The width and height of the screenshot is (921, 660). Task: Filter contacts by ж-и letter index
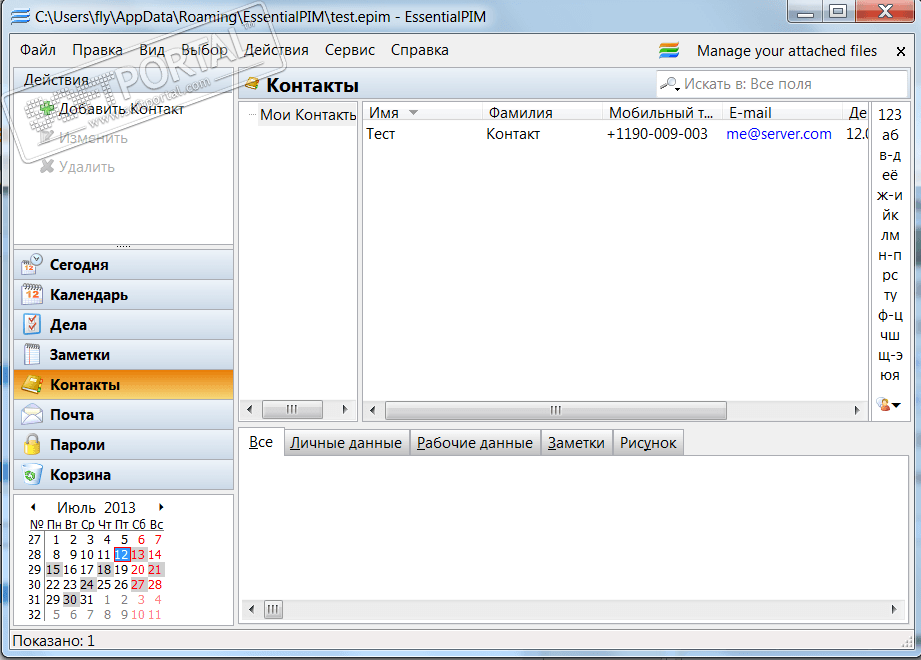[889, 195]
